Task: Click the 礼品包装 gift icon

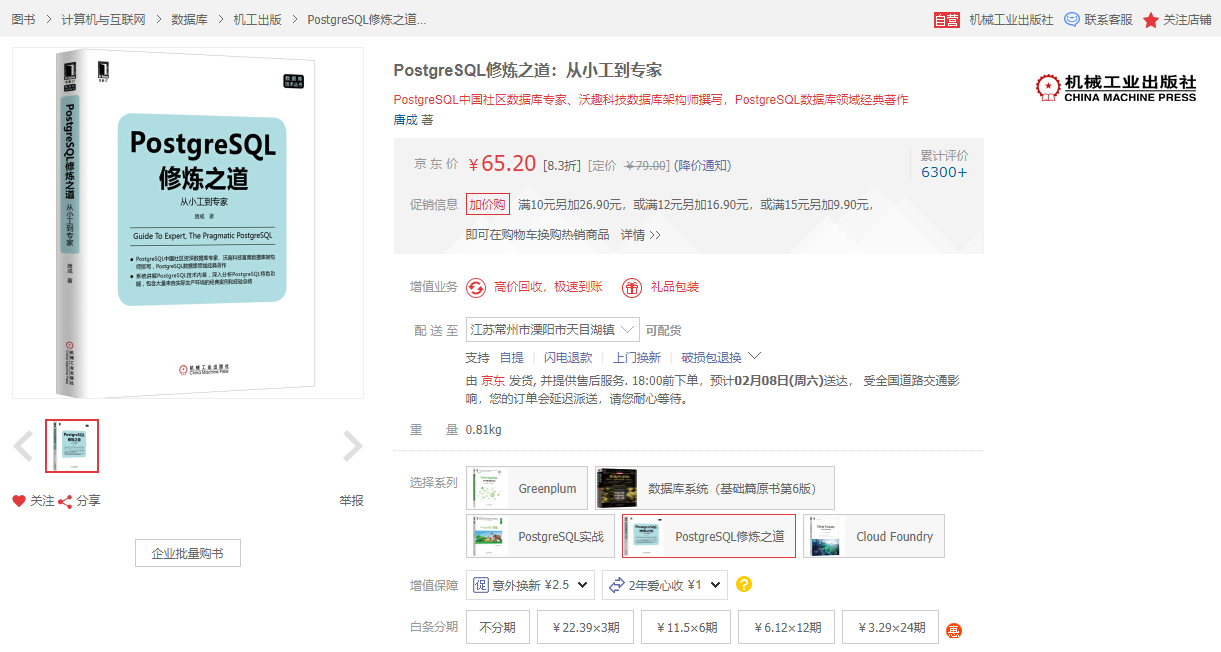Action: [x=632, y=288]
